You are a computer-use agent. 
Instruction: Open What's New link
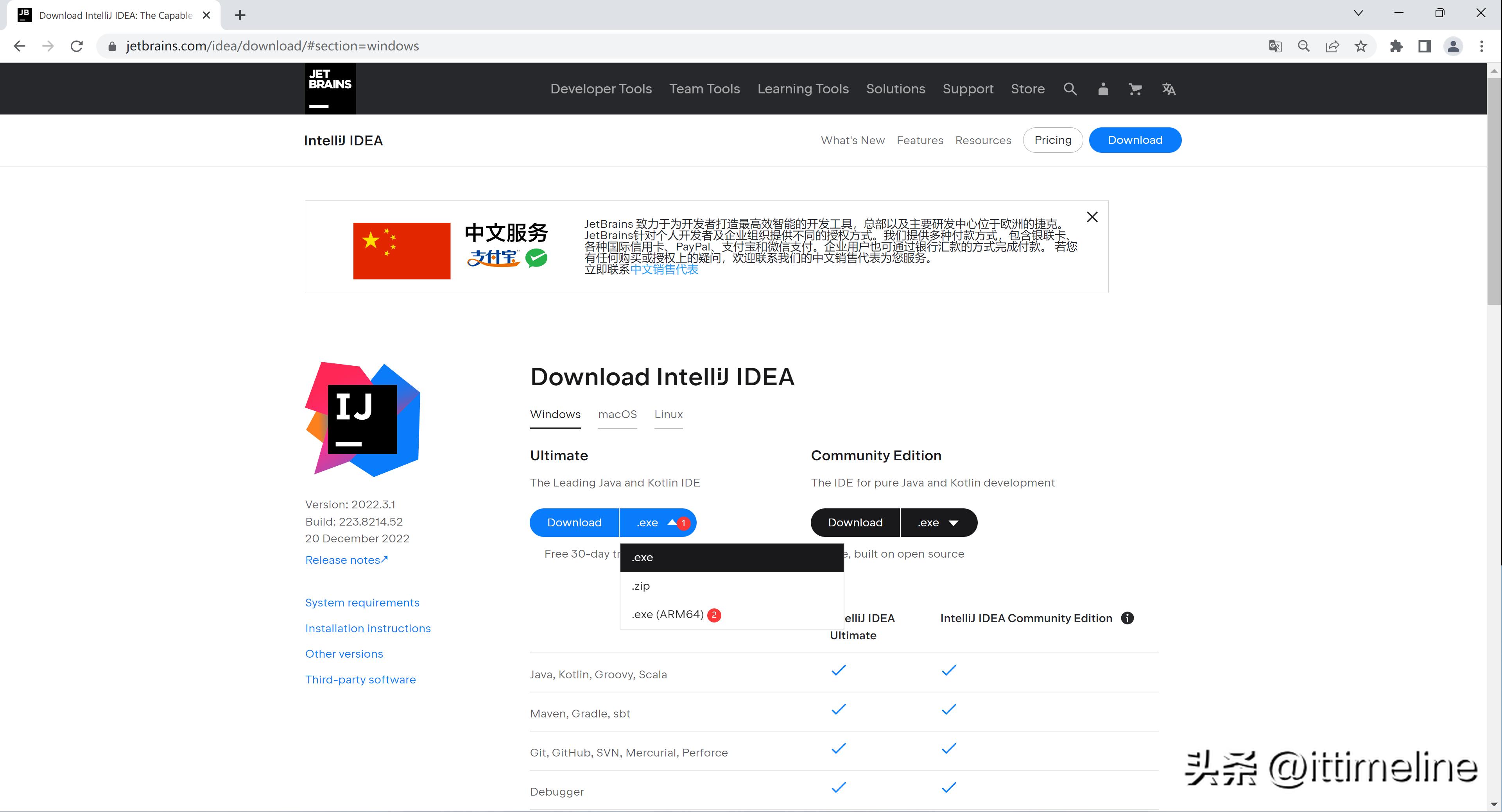[x=853, y=141]
